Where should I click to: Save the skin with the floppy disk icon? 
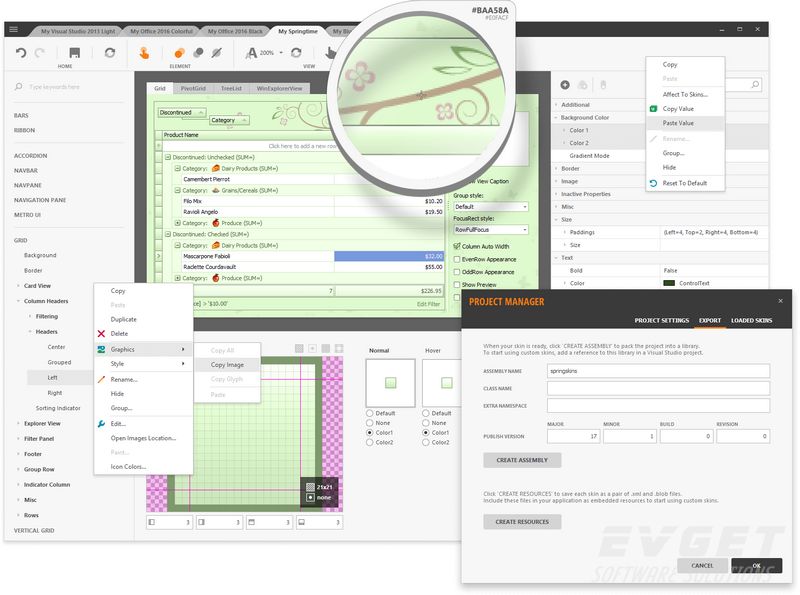(74, 53)
